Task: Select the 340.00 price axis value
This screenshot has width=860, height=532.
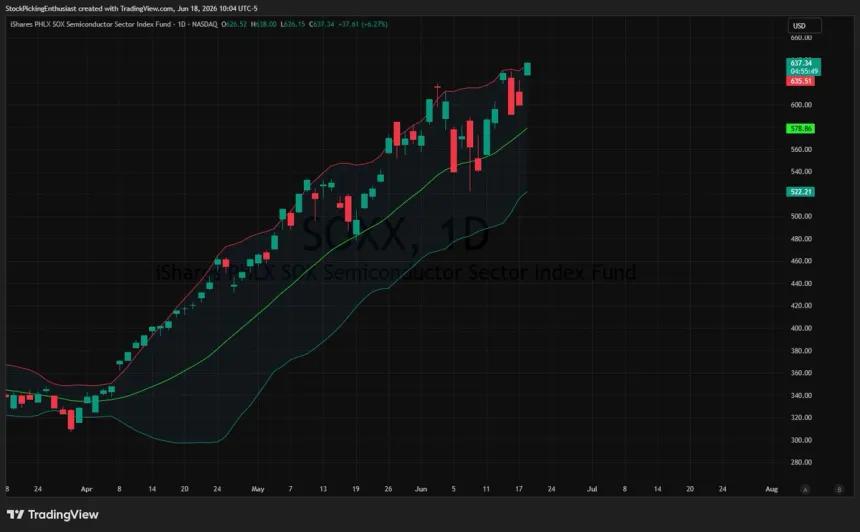Action: [801, 395]
